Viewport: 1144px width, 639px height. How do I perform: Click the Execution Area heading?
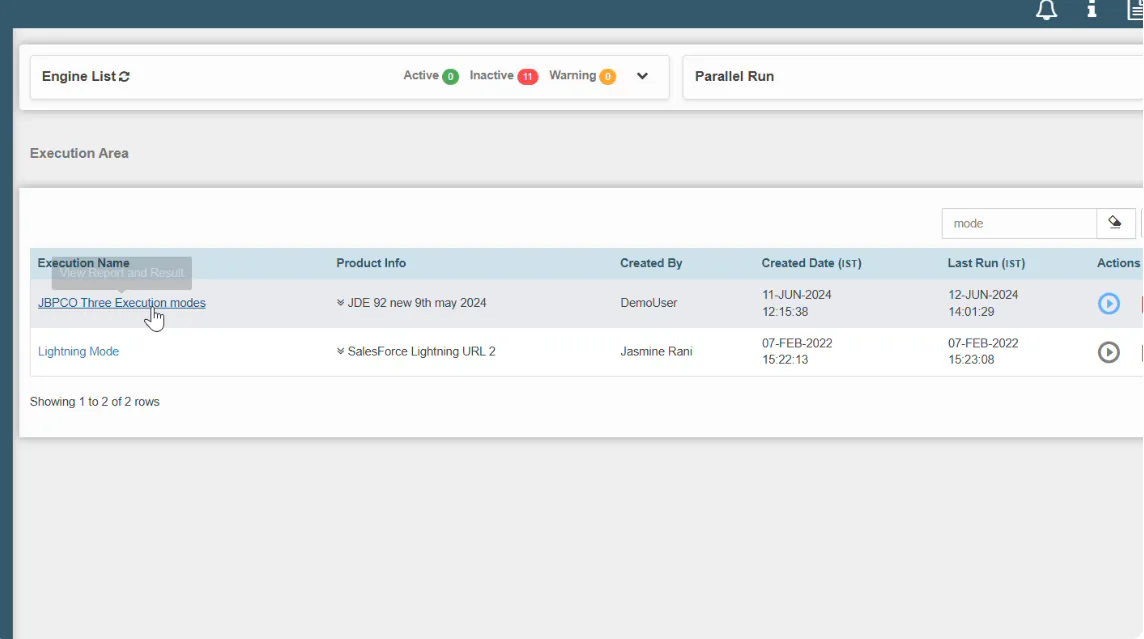pos(79,153)
